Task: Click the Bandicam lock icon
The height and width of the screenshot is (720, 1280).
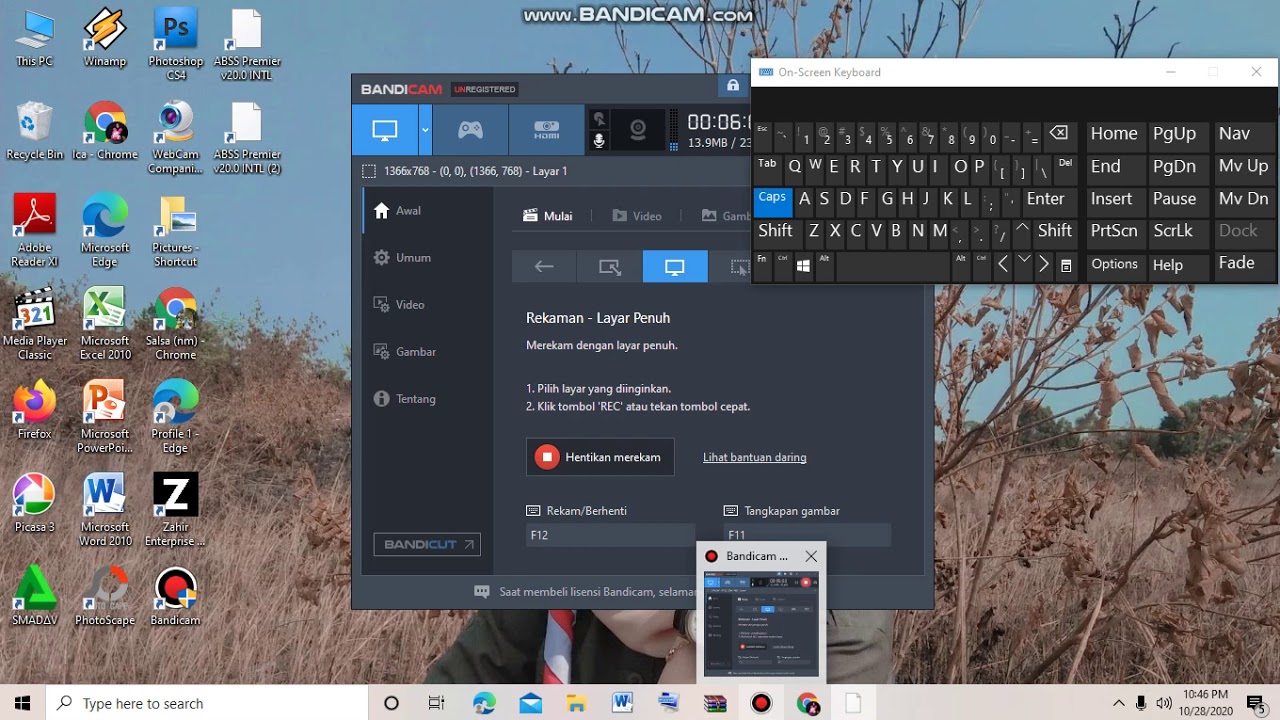Action: pyautogui.click(x=733, y=86)
